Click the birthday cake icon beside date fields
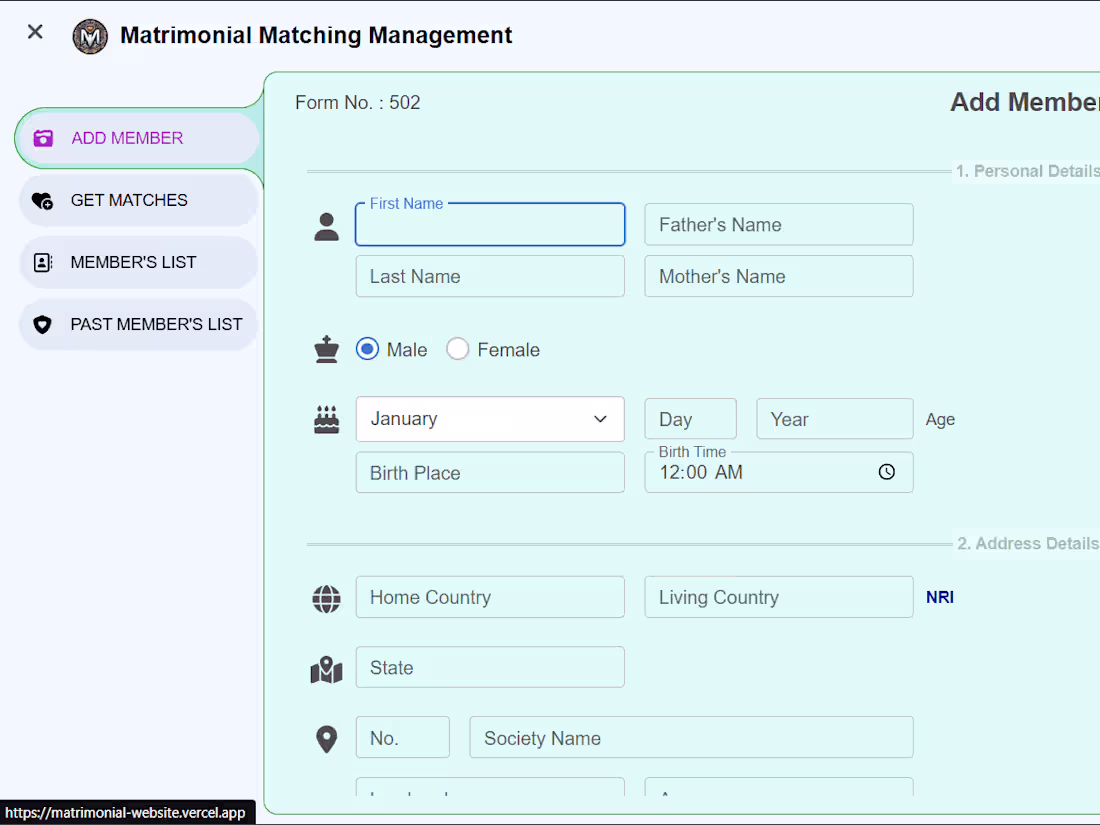Viewport: 1100px width, 825px height. pyautogui.click(x=326, y=417)
